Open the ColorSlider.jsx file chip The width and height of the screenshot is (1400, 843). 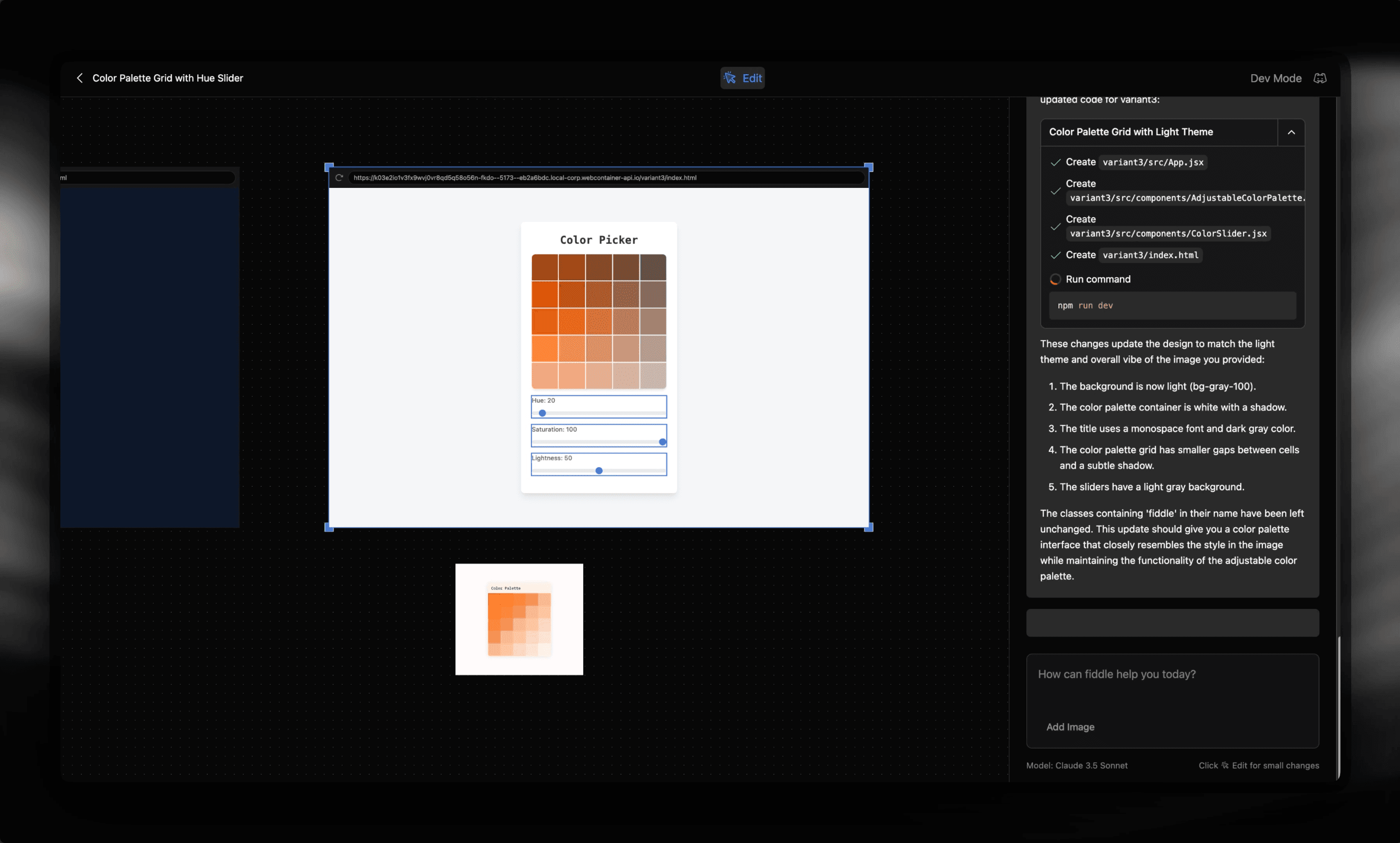(x=1168, y=234)
